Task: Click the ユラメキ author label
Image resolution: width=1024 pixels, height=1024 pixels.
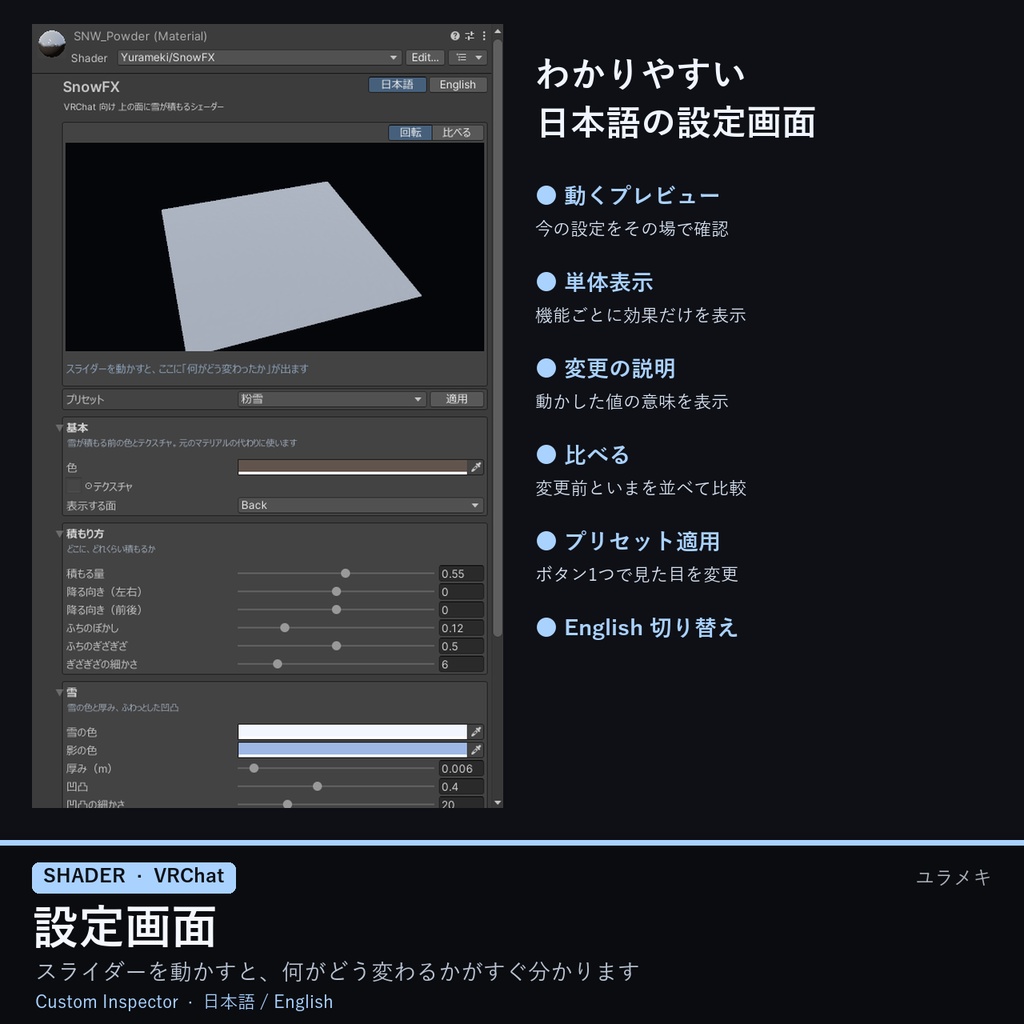Action: click(x=953, y=877)
